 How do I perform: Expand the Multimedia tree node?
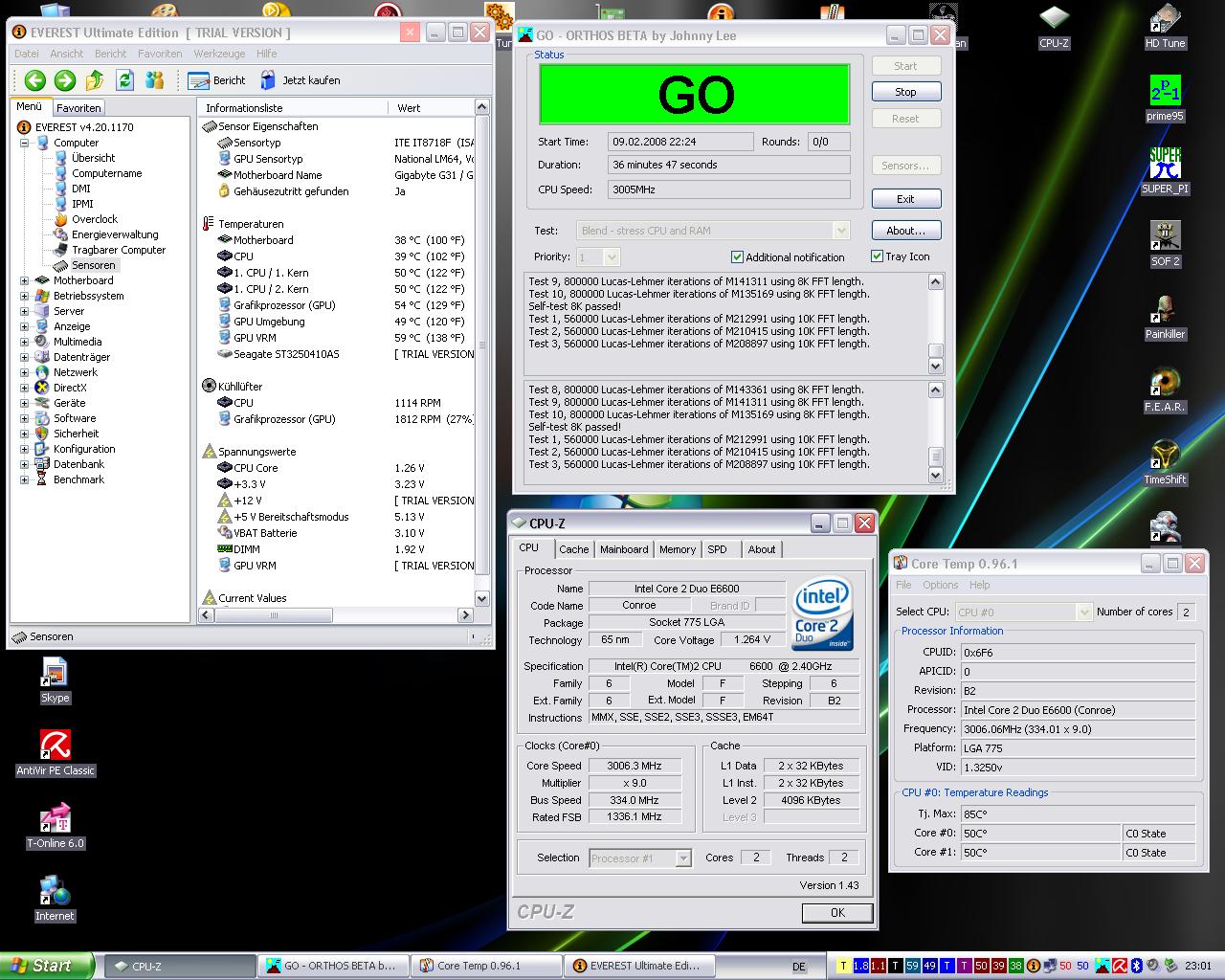pos(25,342)
